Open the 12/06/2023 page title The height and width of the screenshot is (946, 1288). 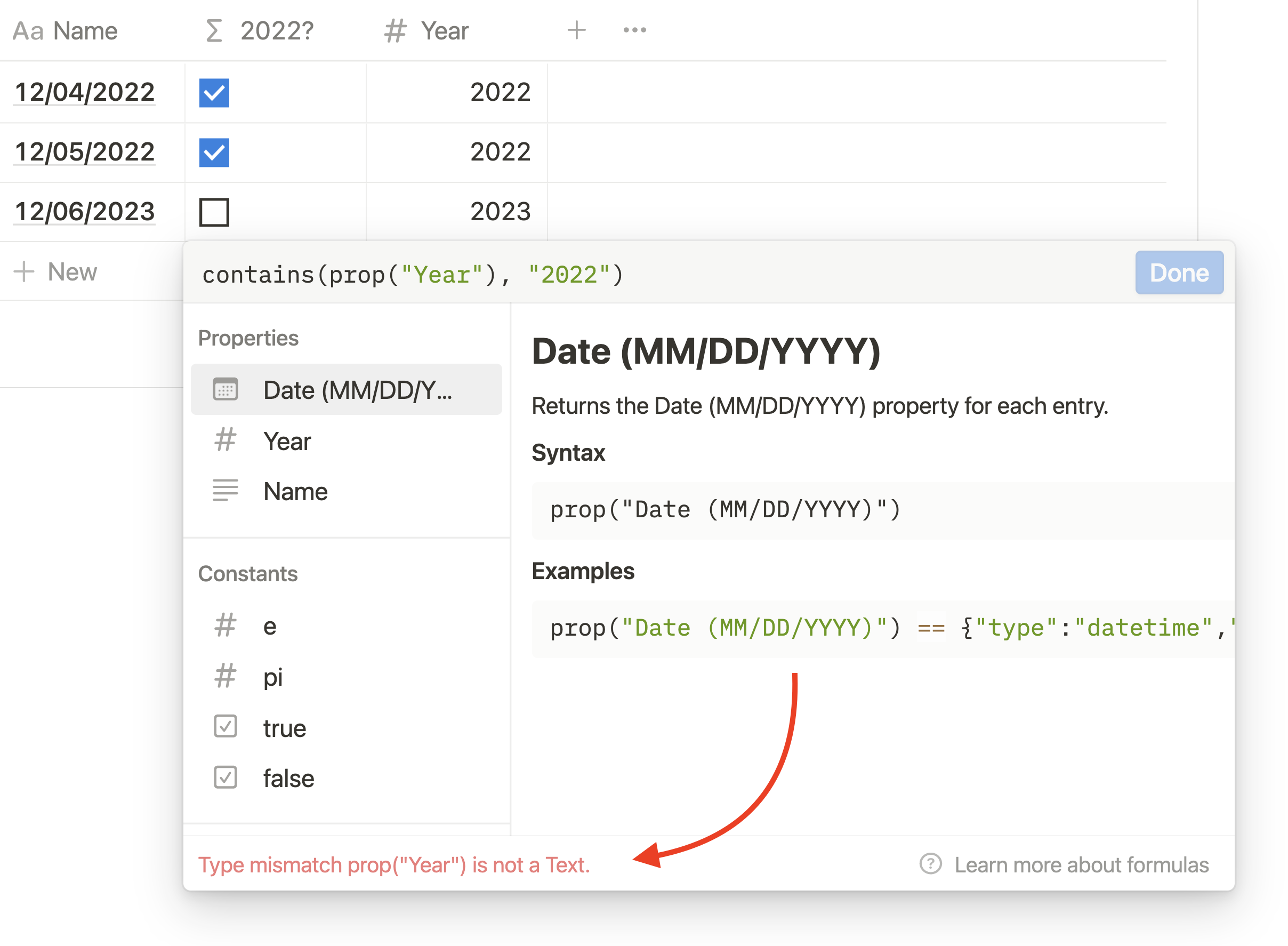pos(85,212)
